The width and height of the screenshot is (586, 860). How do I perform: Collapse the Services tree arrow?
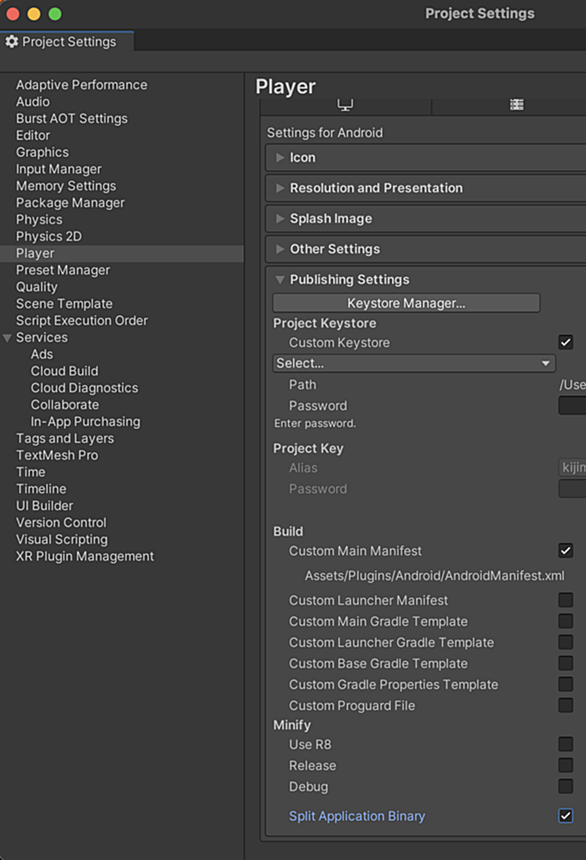click(x=7, y=338)
